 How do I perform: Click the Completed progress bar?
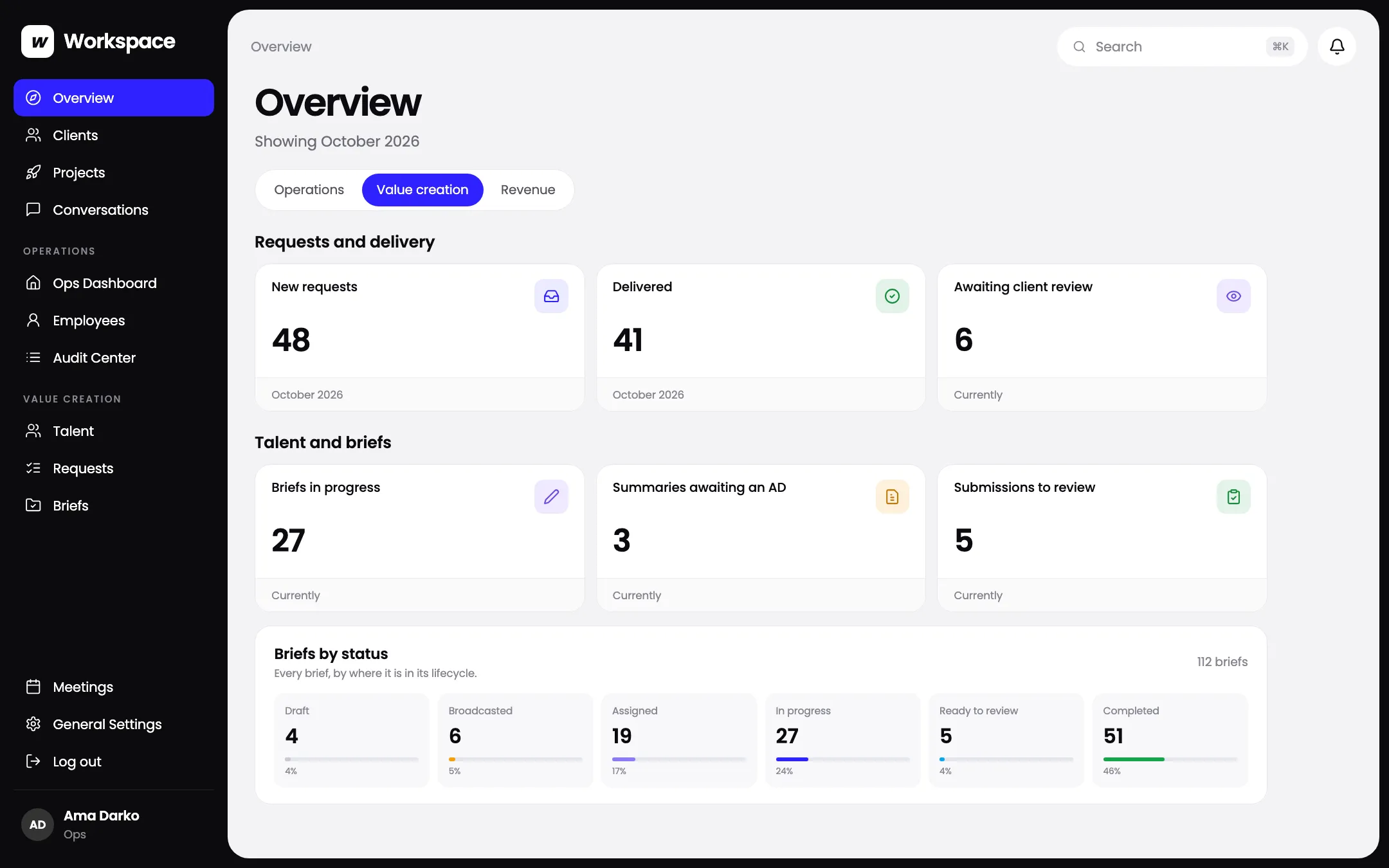point(1170,759)
